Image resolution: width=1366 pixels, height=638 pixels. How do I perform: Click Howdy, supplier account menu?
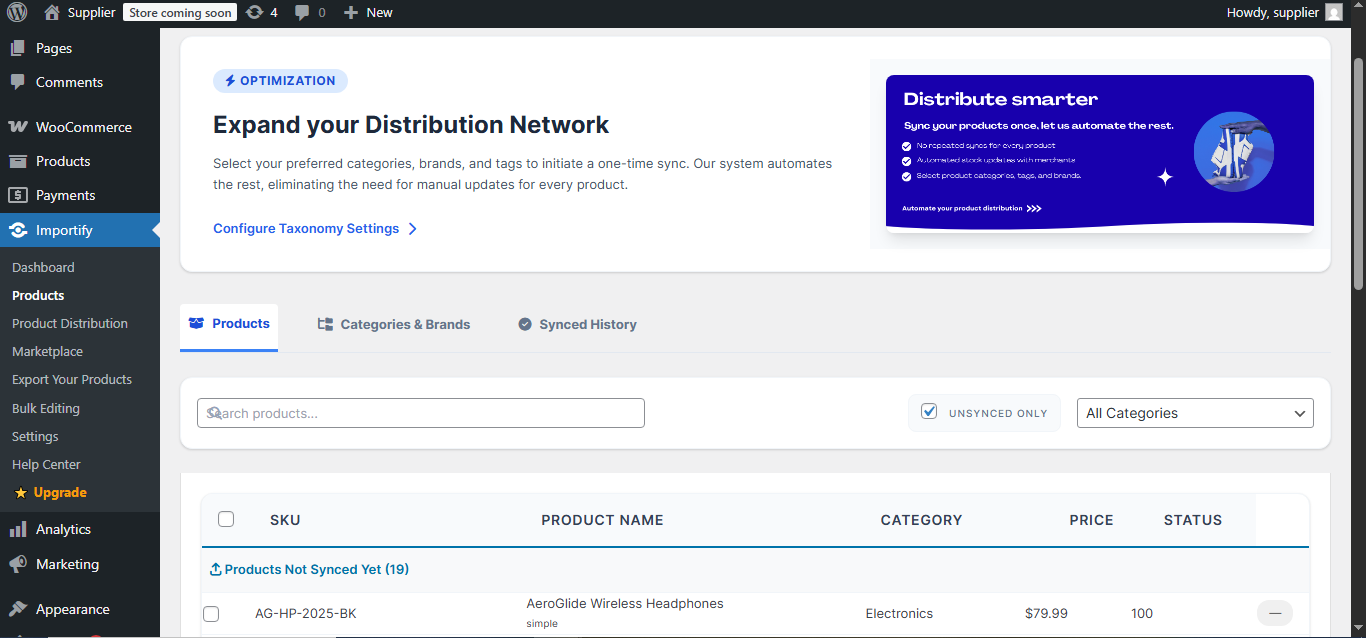[x=1284, y=13]
